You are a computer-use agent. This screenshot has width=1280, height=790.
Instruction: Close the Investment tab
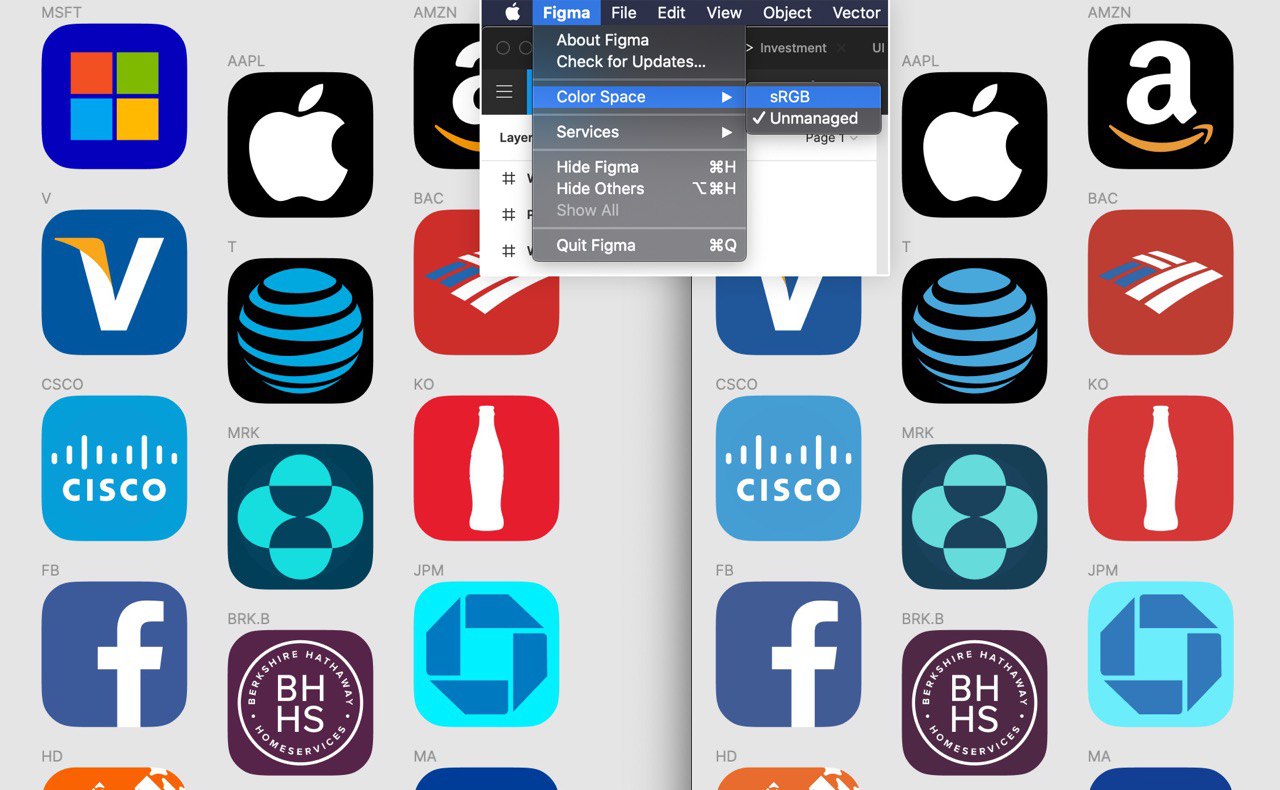point(841,48)
